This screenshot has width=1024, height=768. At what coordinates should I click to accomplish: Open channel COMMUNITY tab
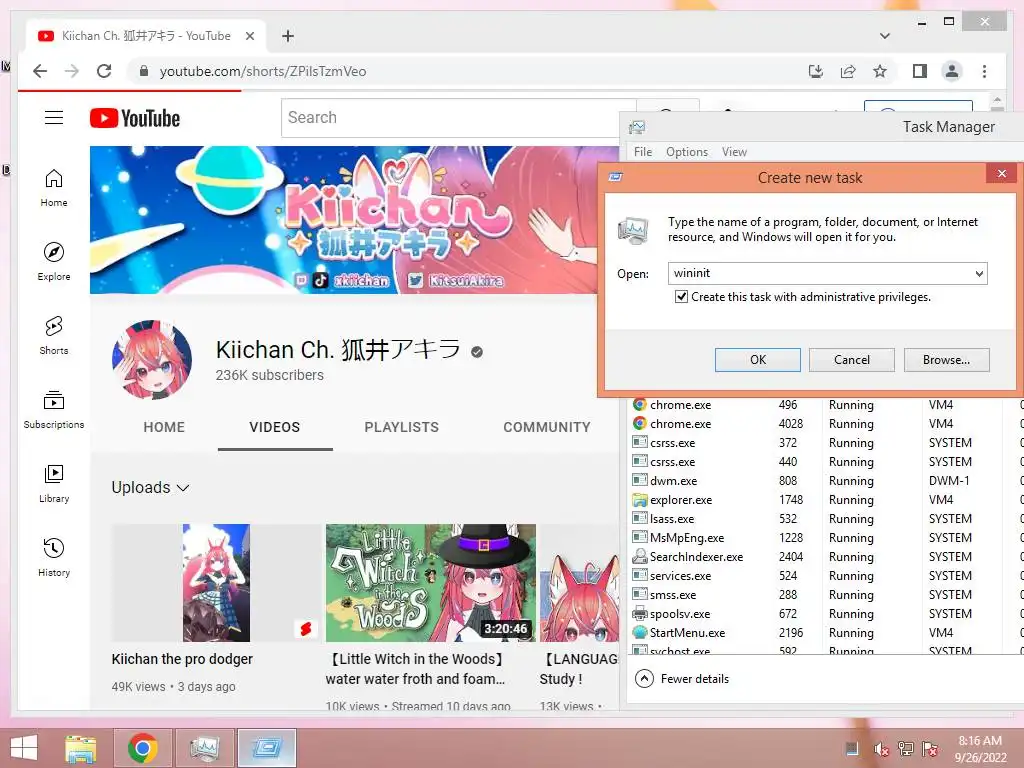pyautogui.click(x=547, y=427)
